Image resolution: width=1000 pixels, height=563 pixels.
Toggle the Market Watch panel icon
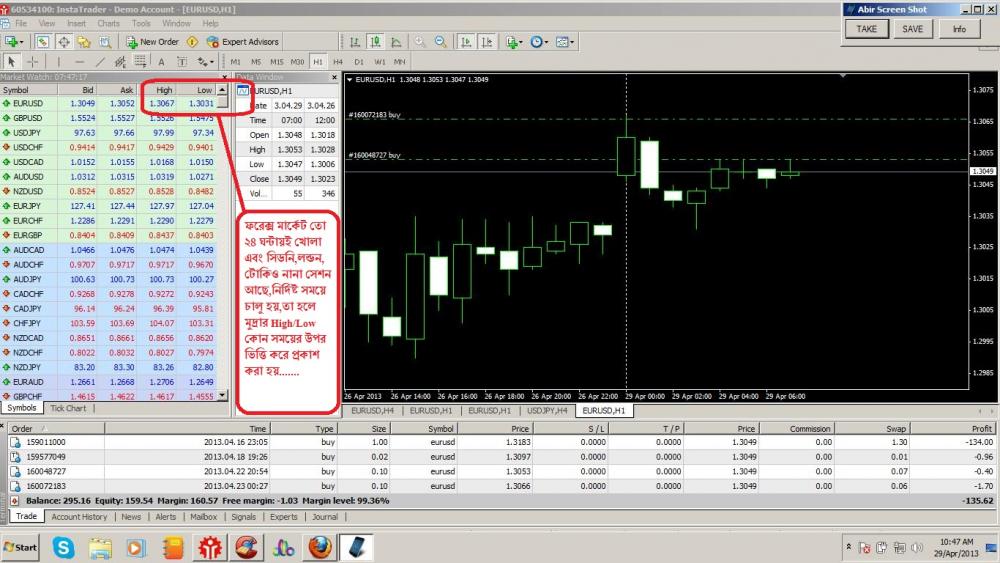pos(42,41)
